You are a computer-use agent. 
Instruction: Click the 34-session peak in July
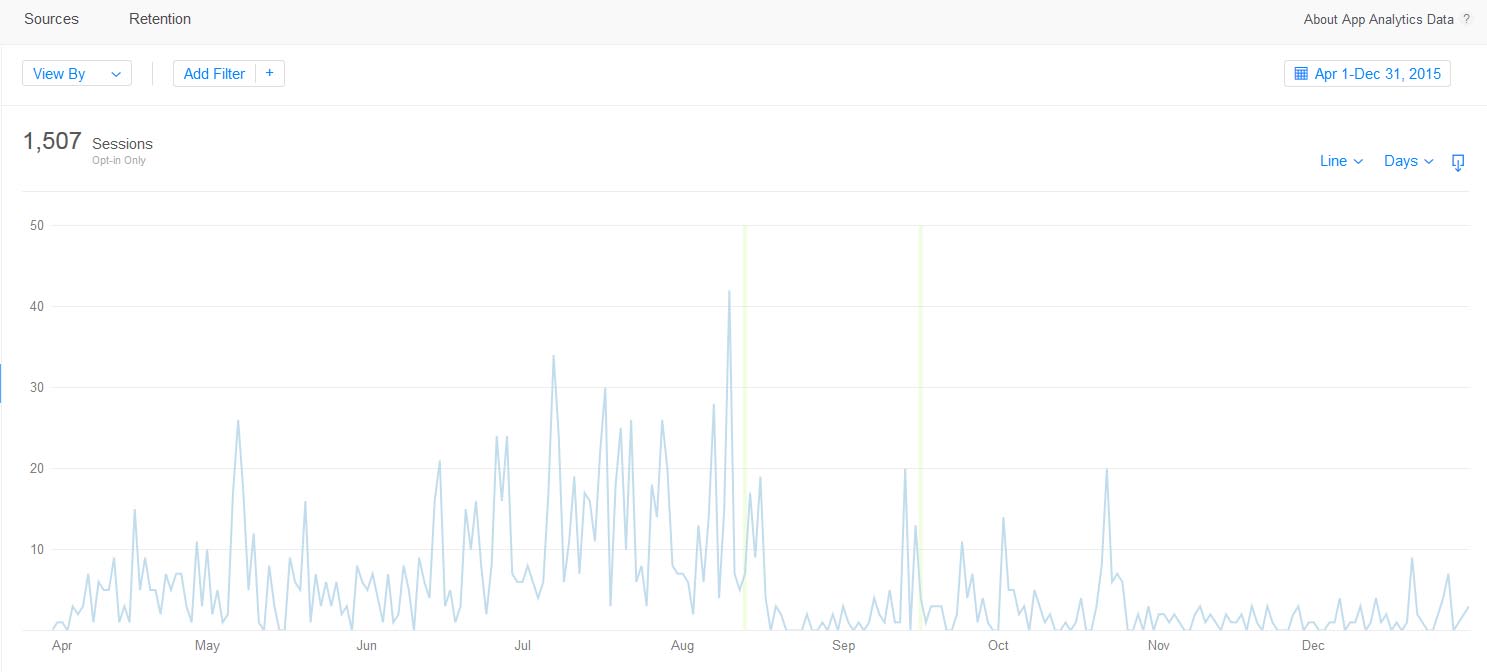[553, 356]
